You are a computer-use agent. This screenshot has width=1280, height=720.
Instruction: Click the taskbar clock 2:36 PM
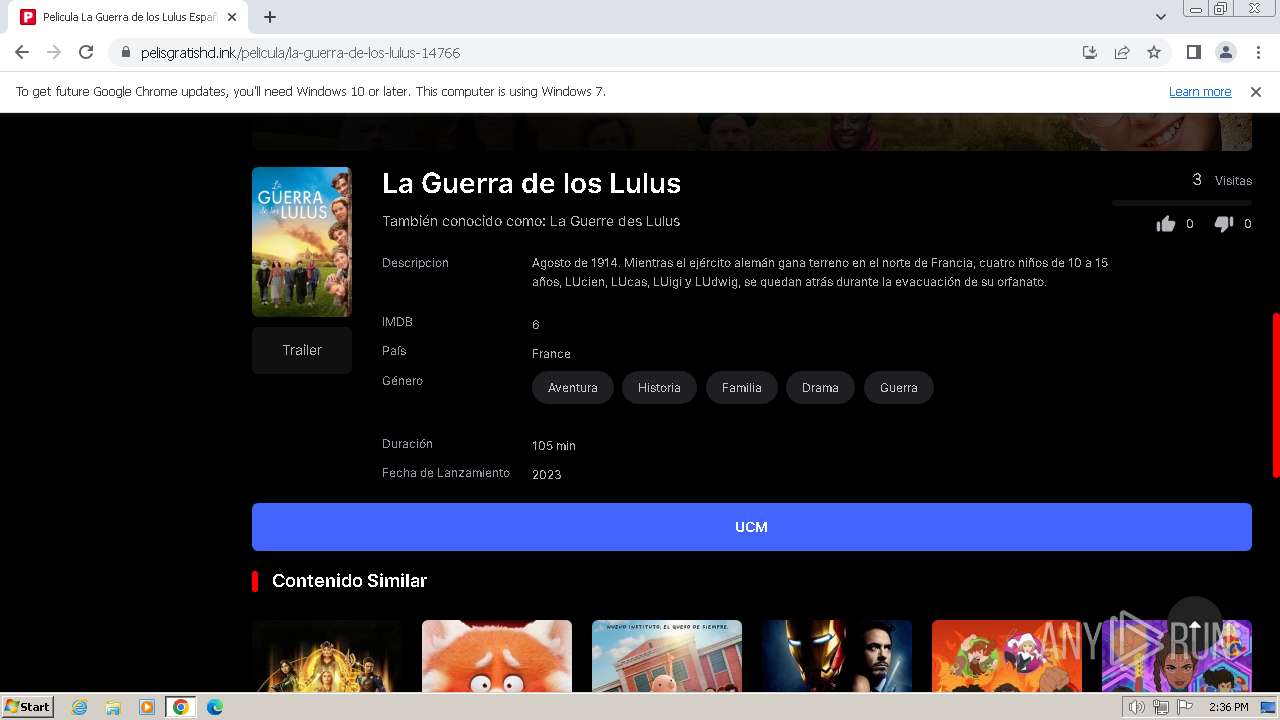point(1228,707)
